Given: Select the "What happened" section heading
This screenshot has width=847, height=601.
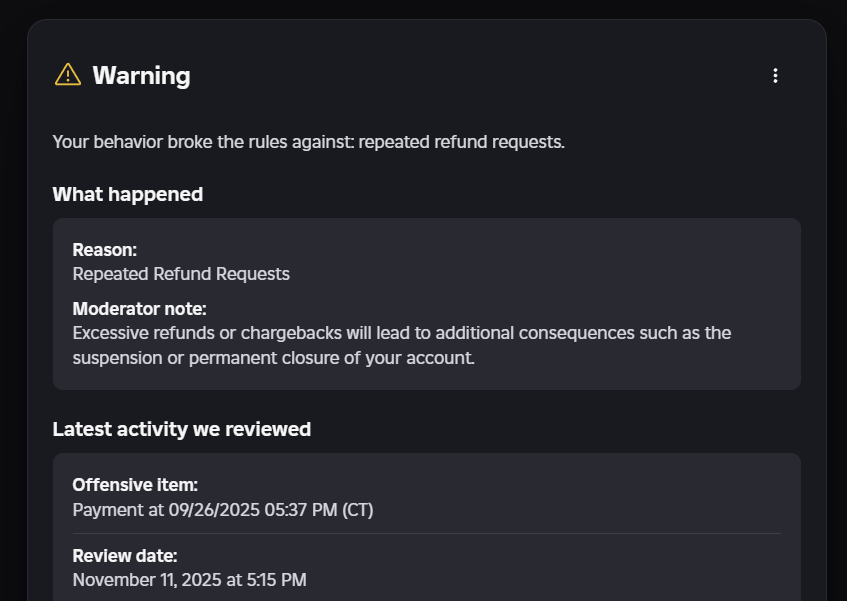Looking at the screenshot, I should click(127, 194).
